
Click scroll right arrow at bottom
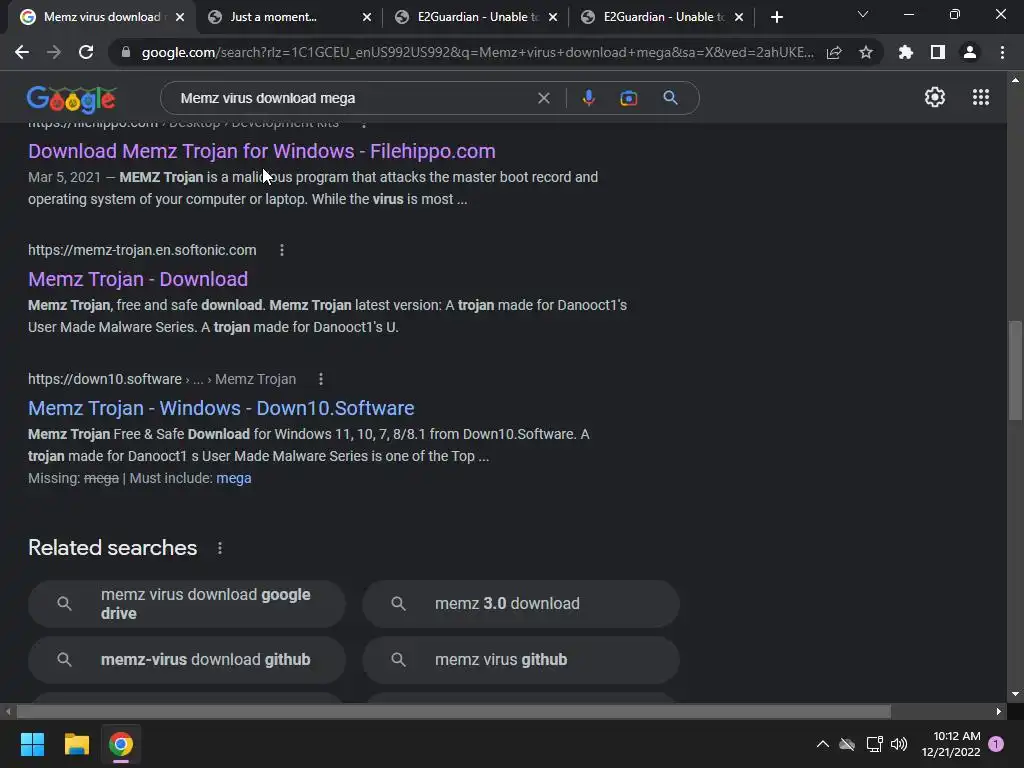(999, 711)
